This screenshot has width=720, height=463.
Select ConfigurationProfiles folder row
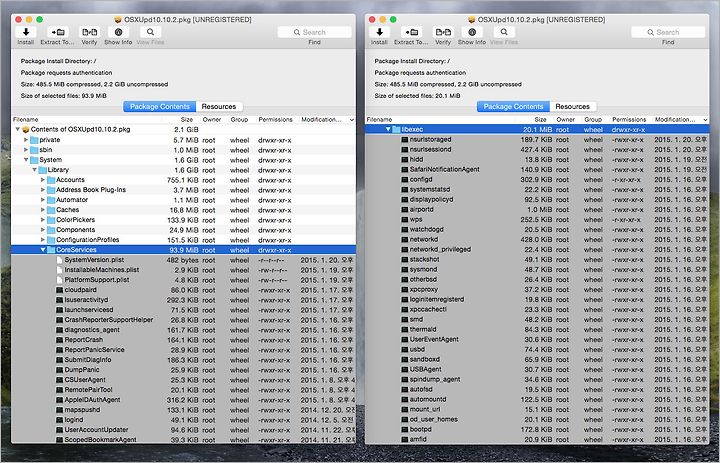coord(183,240)
